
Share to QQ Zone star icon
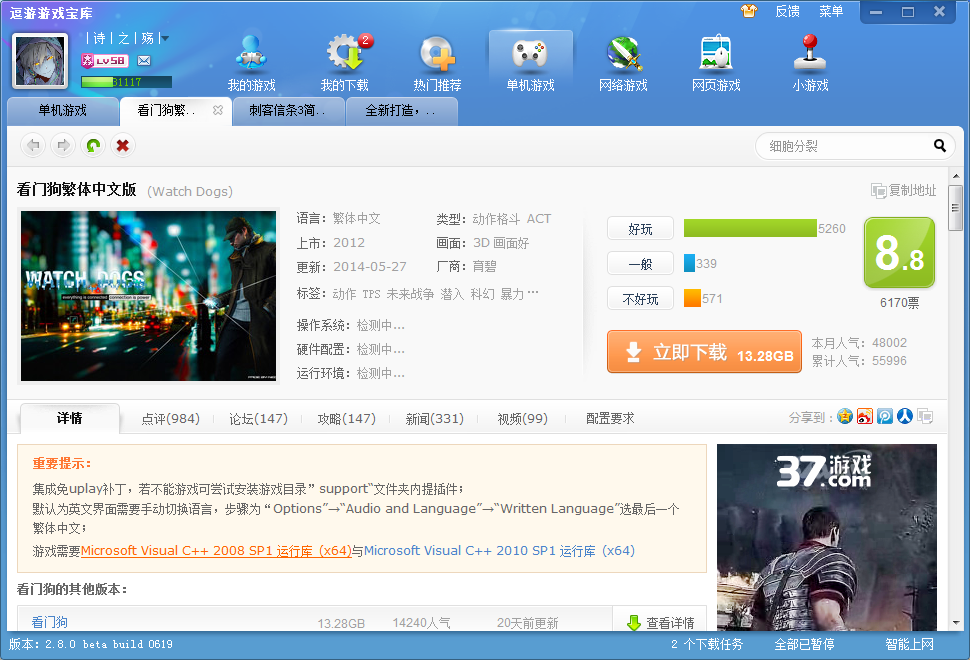[845, 416]
